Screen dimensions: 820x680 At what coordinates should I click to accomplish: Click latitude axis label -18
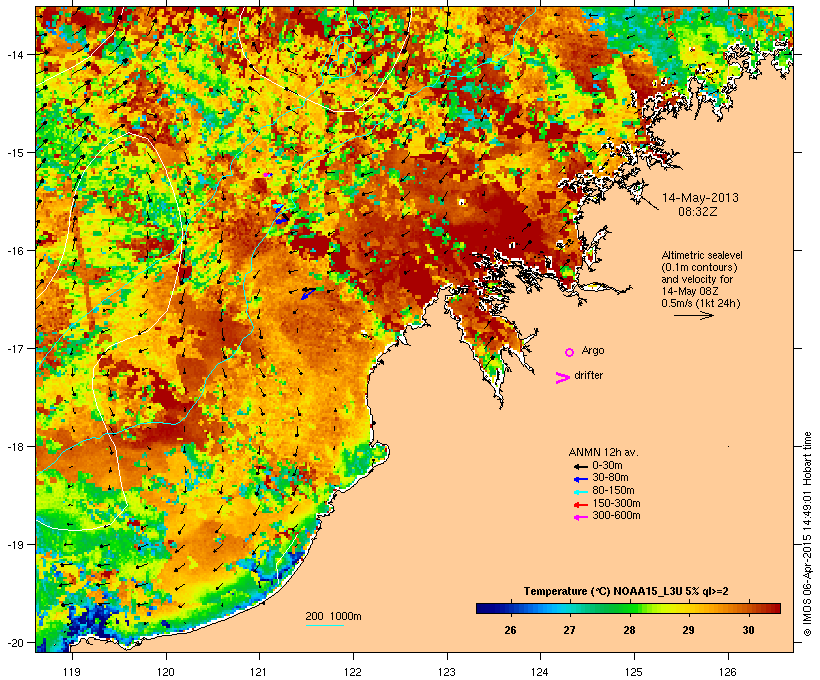click(x=15, y=447)
